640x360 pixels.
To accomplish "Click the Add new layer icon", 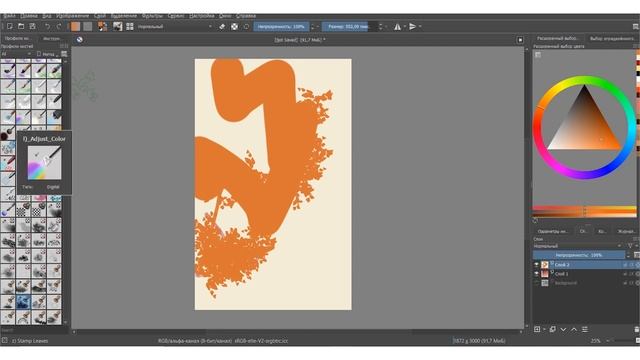I will point(537,329).
